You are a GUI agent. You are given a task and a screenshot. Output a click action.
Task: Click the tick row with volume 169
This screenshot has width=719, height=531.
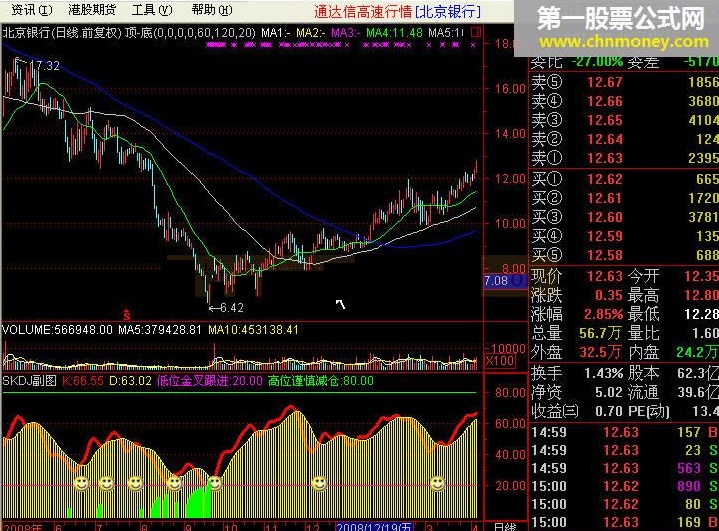(x=625, y=522)
